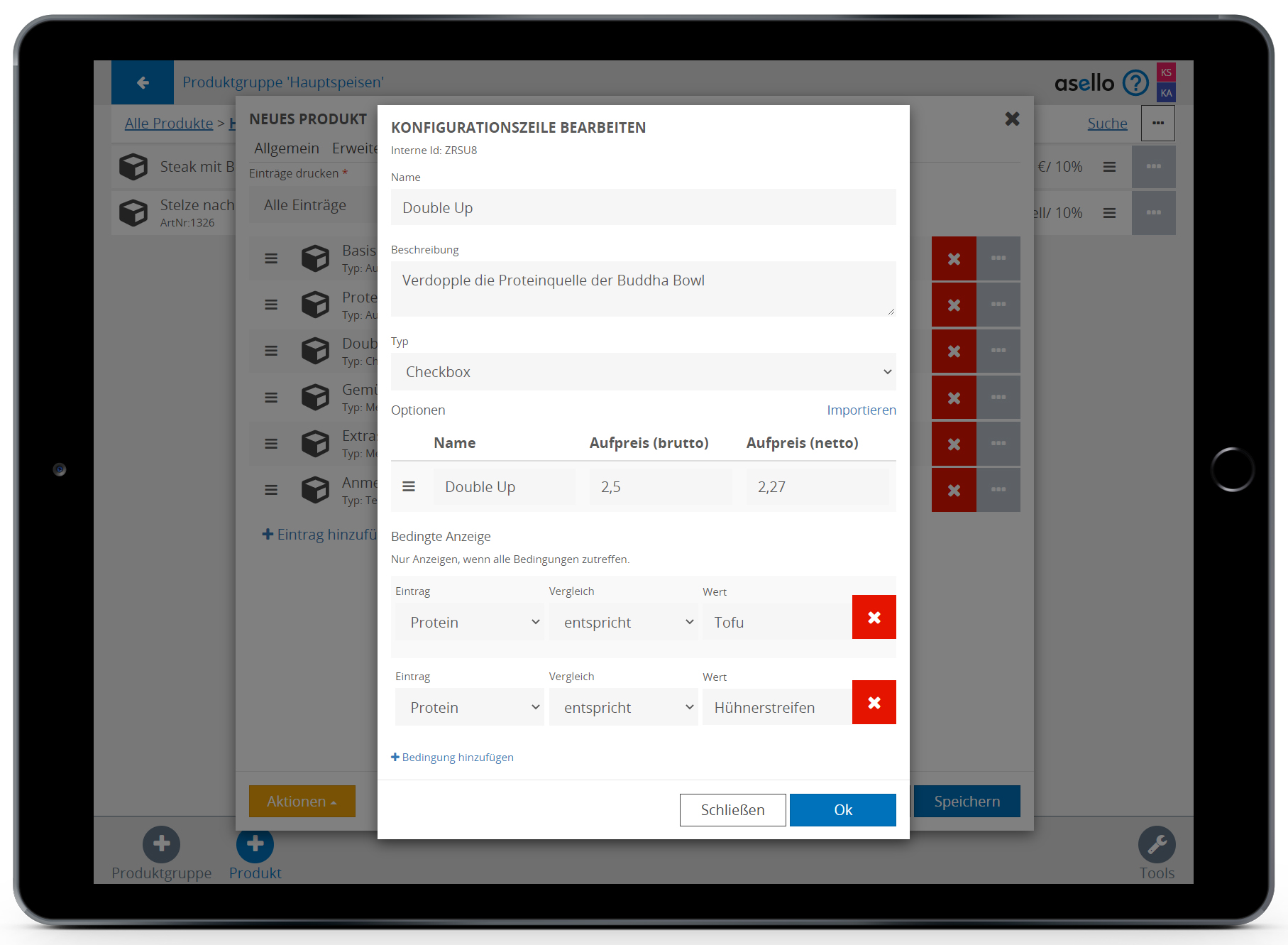Delete the Tofu condition row
Viewport: 1288px width, 945px height.
click(874, 618)
